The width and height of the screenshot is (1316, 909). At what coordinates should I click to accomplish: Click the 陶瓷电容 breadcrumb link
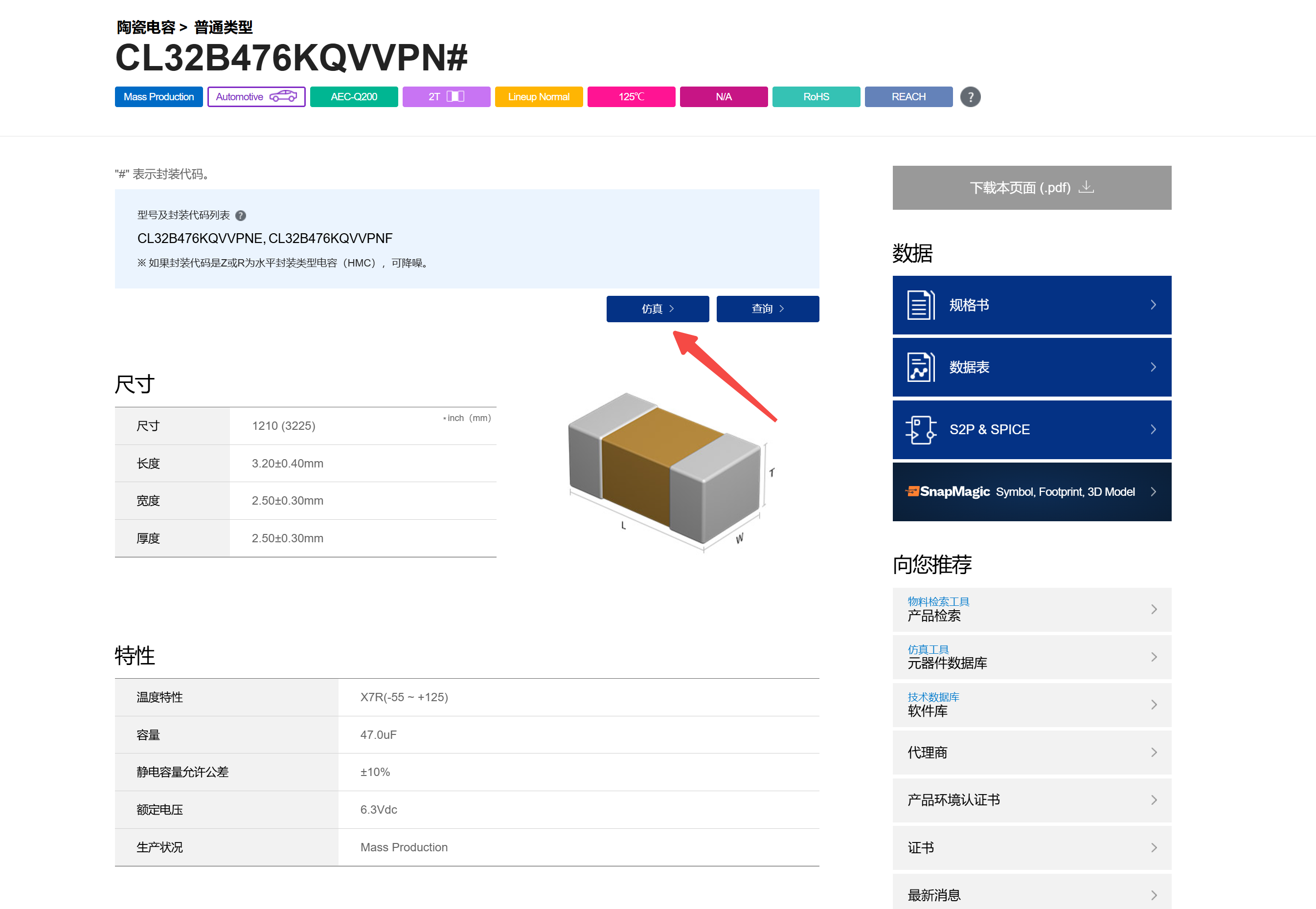pos(146,27)
